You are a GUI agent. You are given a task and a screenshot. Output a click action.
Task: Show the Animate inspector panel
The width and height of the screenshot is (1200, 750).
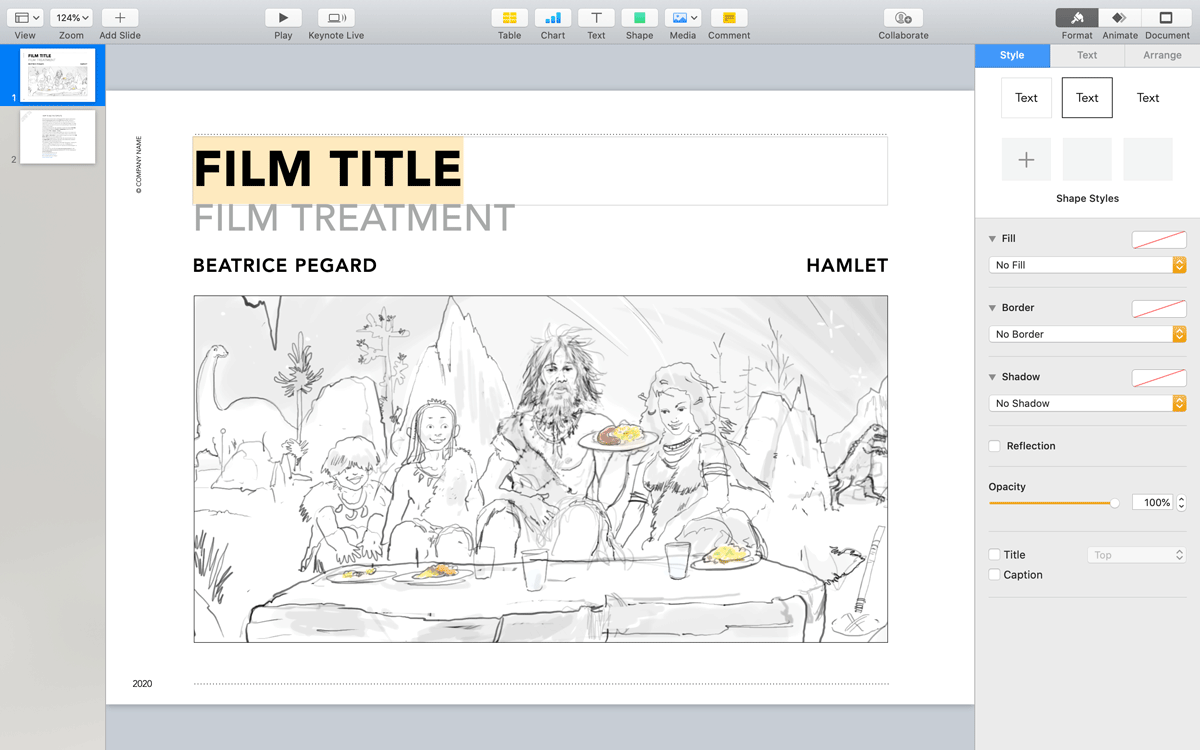(1120, 18)
